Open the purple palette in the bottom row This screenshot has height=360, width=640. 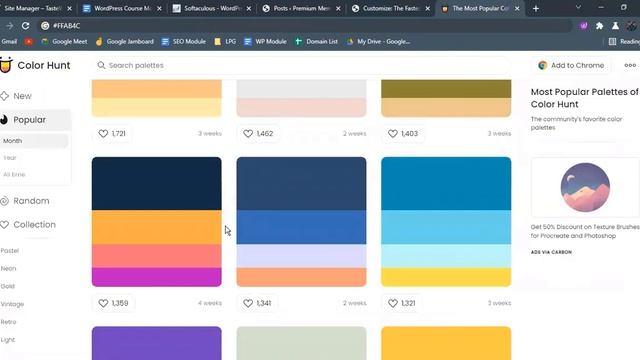[x=157, y=343]
